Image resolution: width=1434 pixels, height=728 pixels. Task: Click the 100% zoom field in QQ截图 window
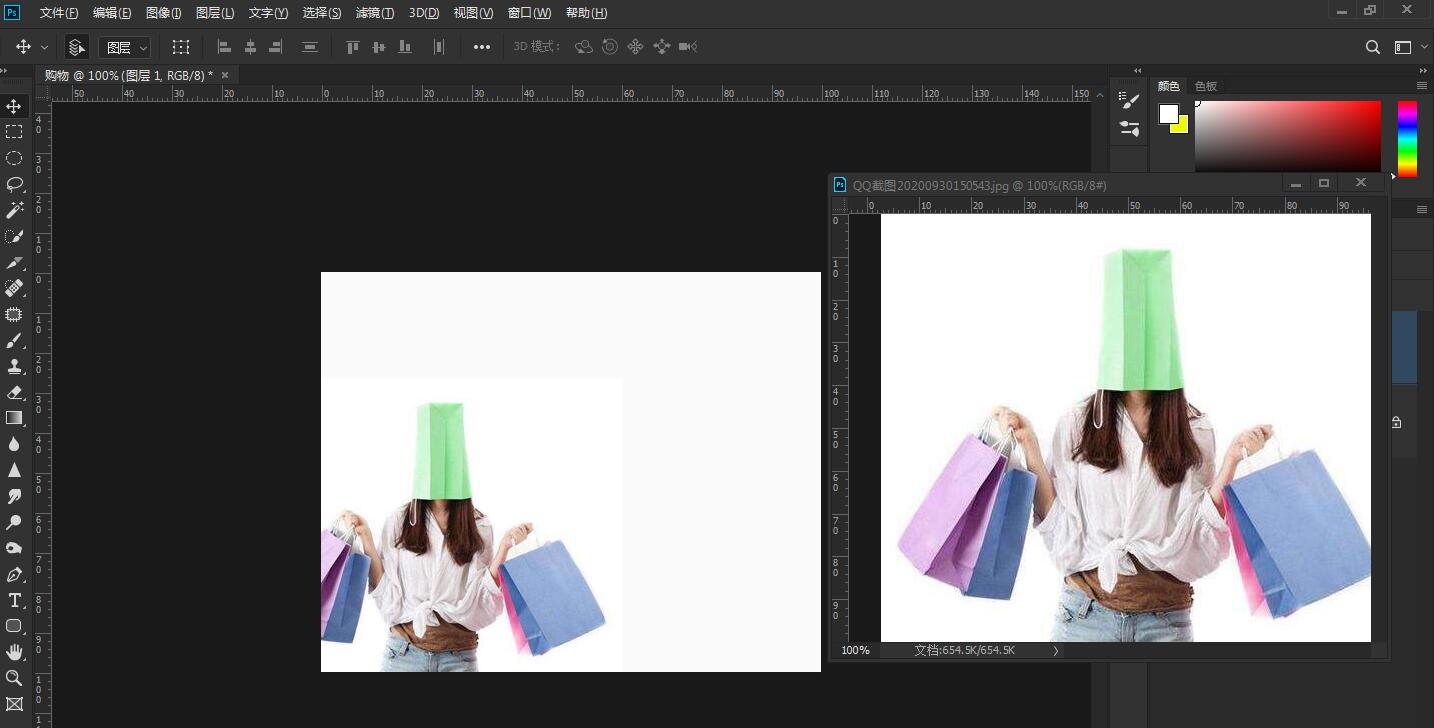856,650
